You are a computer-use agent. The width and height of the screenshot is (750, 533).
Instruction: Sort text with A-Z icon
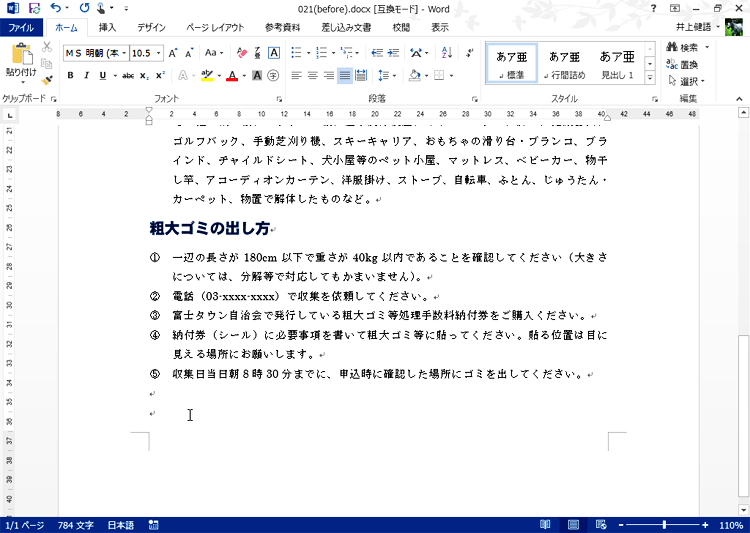(x=447, y=53)
